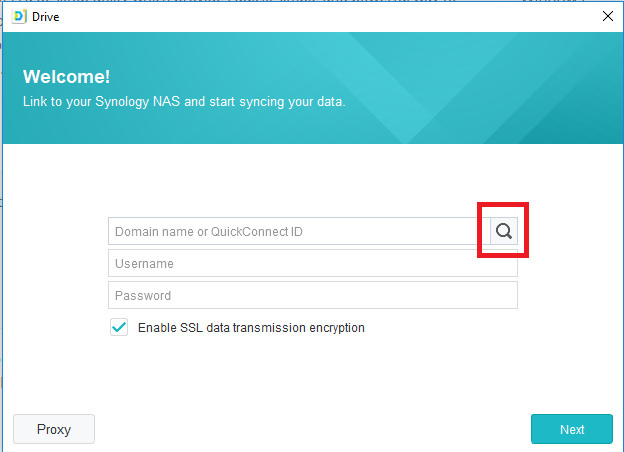Select the Password input field
This screenshot has height=452, width=624.
pos(313,295)
